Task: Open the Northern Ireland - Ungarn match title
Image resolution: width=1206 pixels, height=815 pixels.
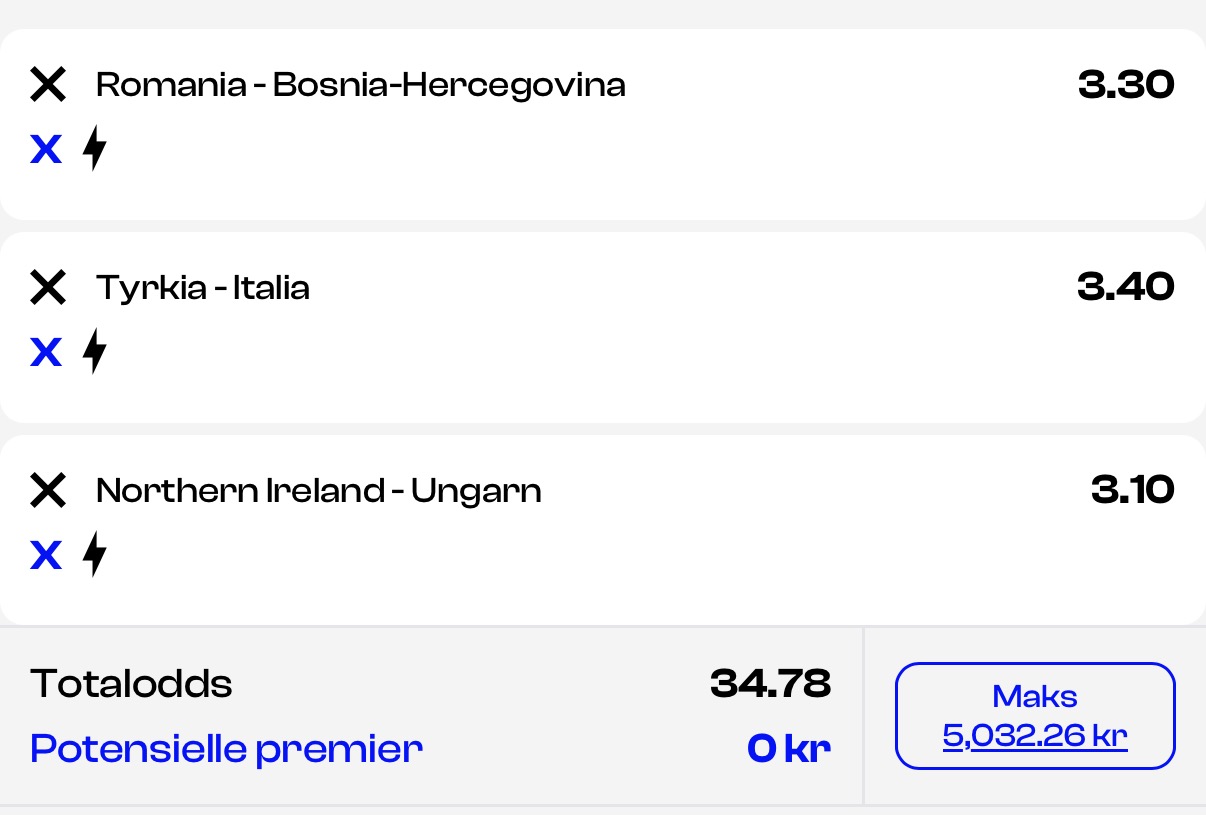Action: 319,491
